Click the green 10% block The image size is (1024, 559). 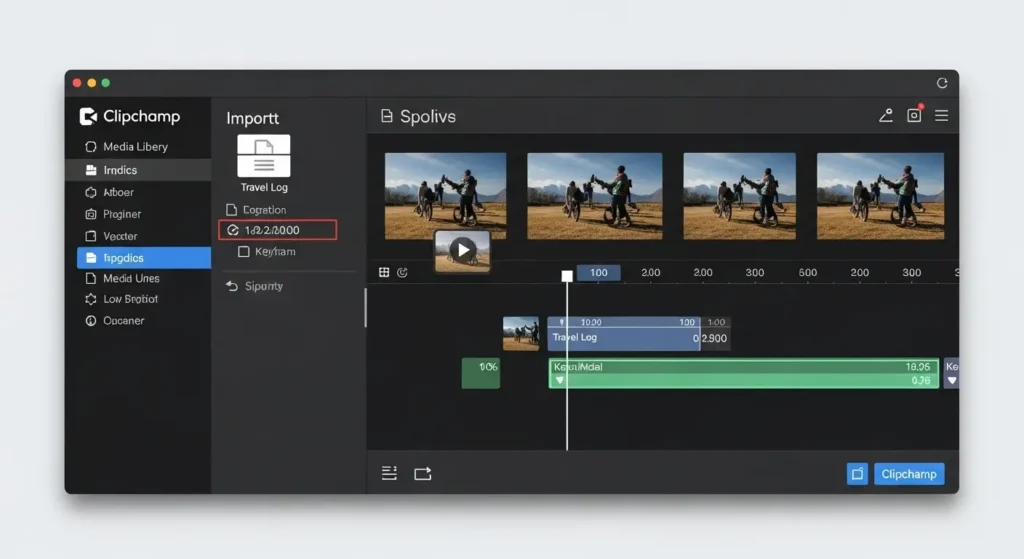(x=481, y=374)
